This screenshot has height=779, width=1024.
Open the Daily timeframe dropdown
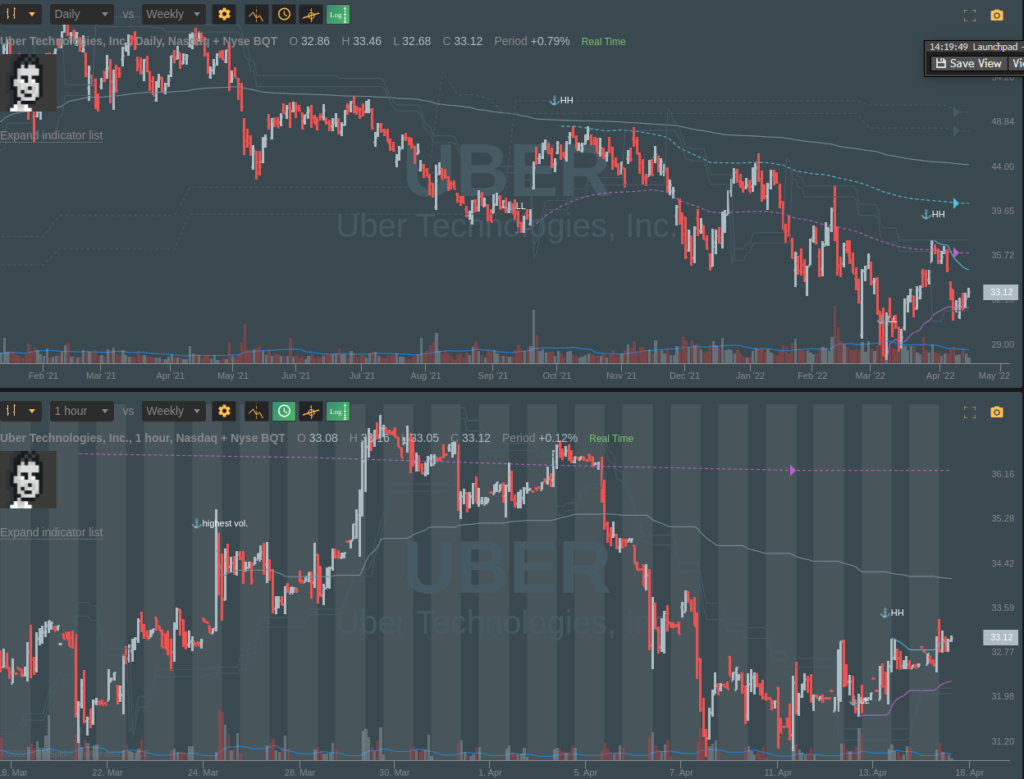(x=81, y=14)
